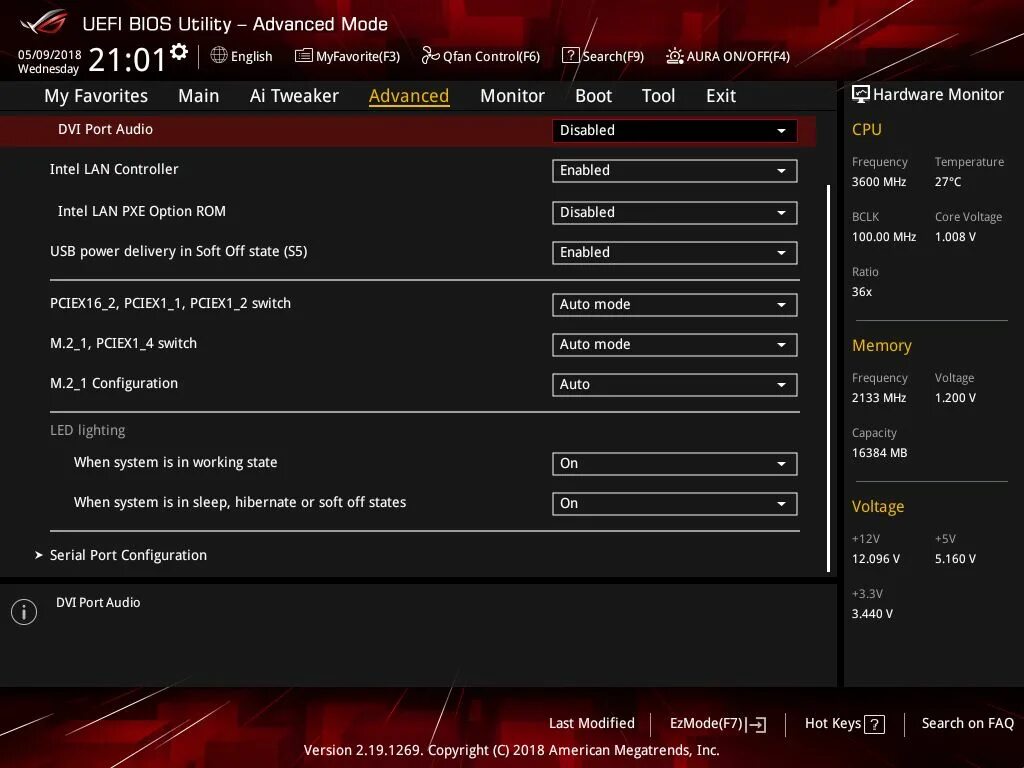Select Intel LAN PXE Option ROM label
1024x768 pixels.
click(142, 211)
